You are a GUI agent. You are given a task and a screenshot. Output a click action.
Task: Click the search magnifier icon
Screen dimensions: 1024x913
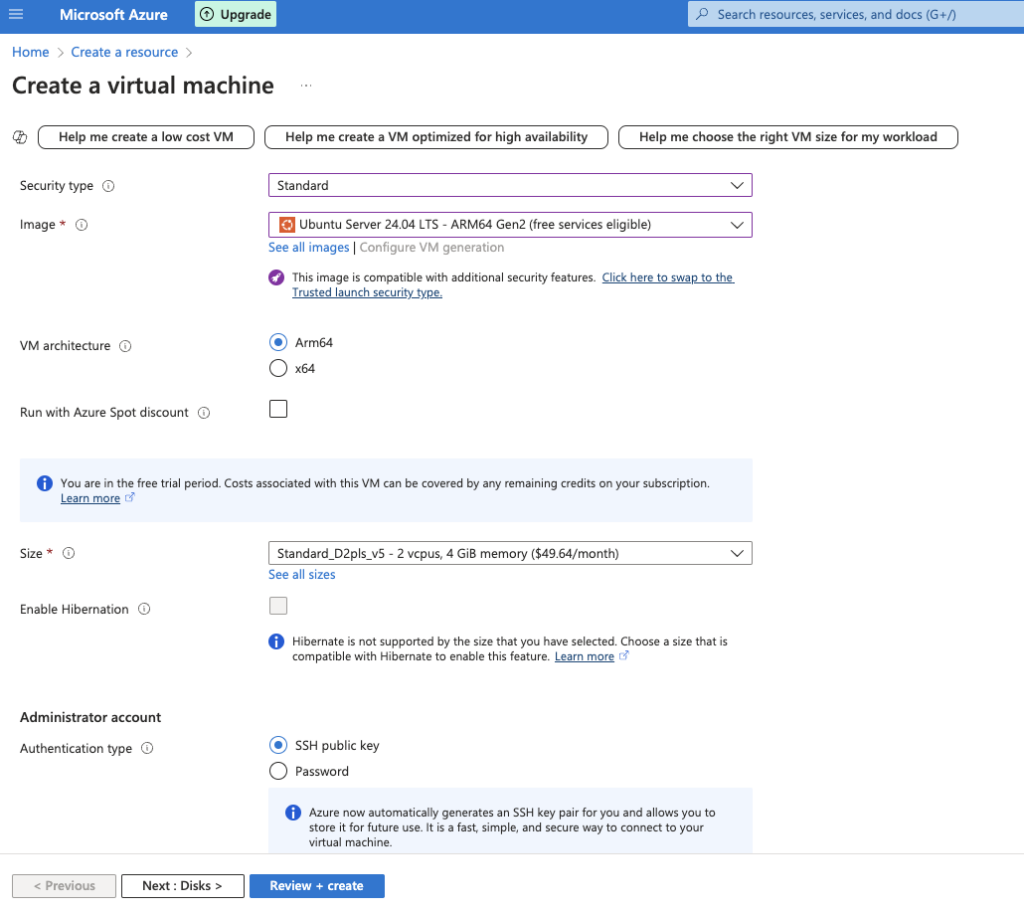coord(702,14)
